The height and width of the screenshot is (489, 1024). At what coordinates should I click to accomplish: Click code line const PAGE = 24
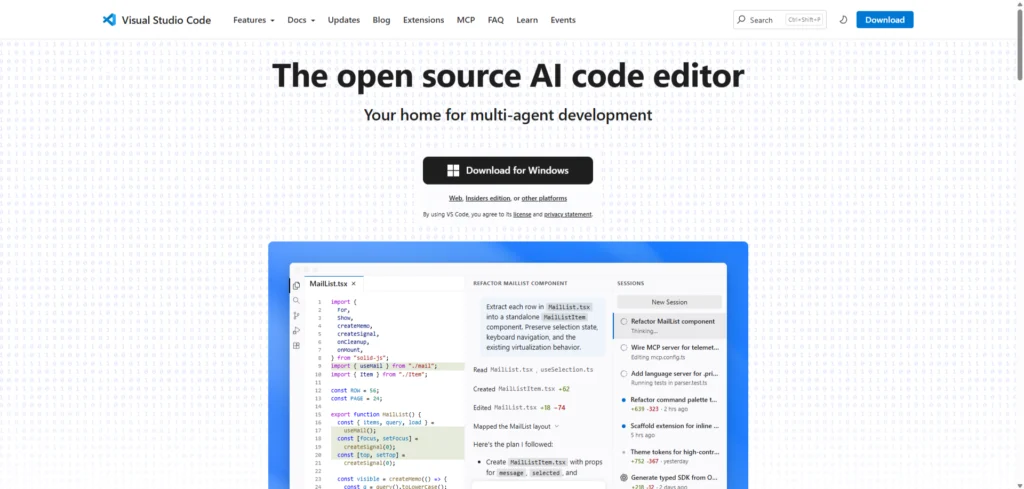coord(357,398)
